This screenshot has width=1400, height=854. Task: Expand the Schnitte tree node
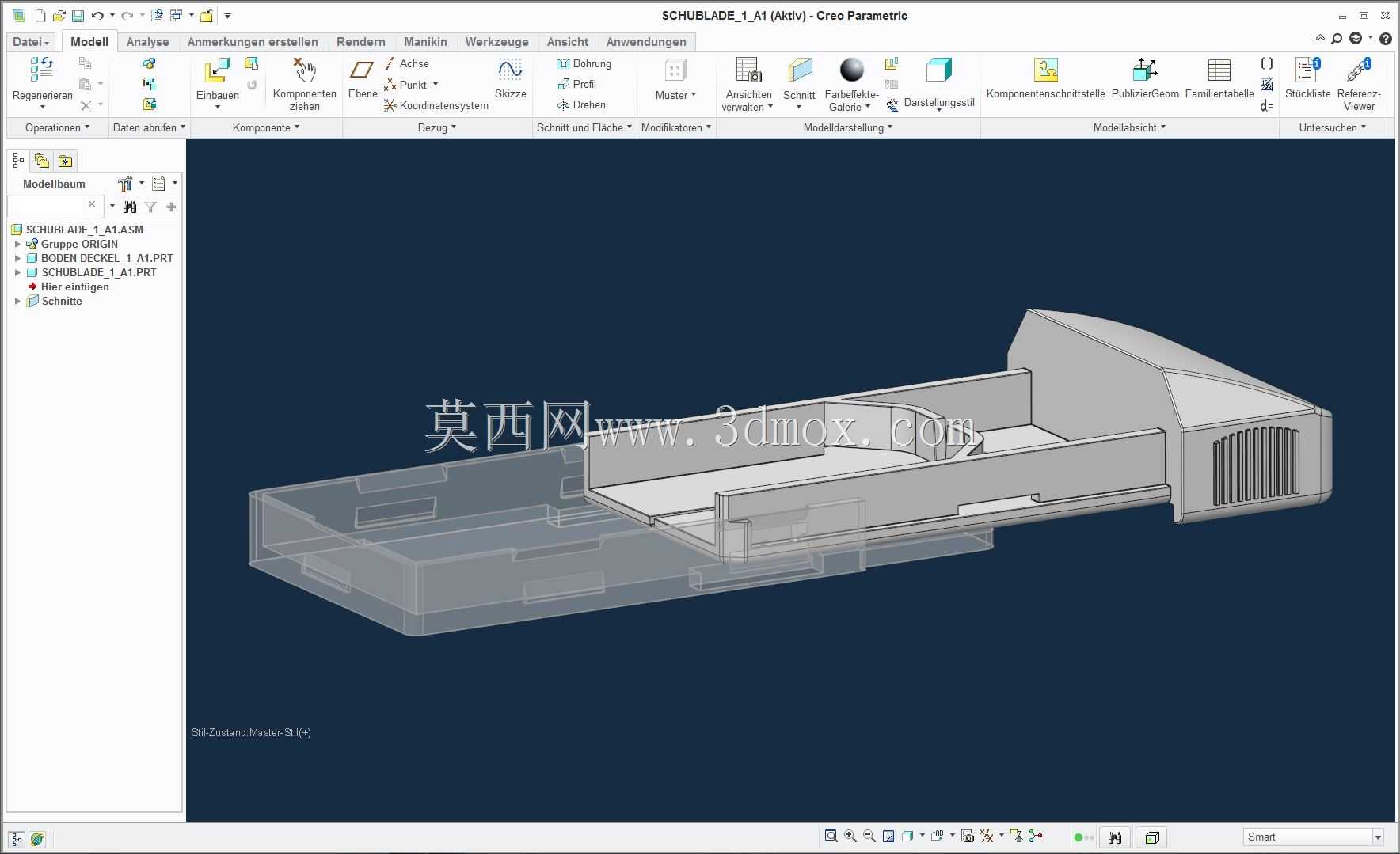17,301
